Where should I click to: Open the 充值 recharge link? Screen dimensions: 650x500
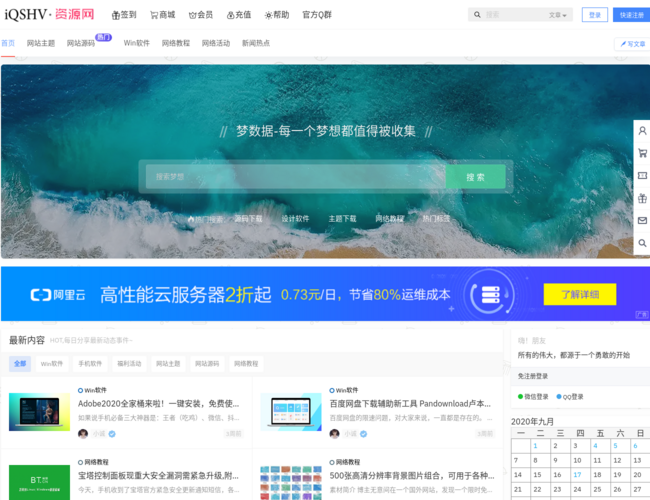point(239,15)
